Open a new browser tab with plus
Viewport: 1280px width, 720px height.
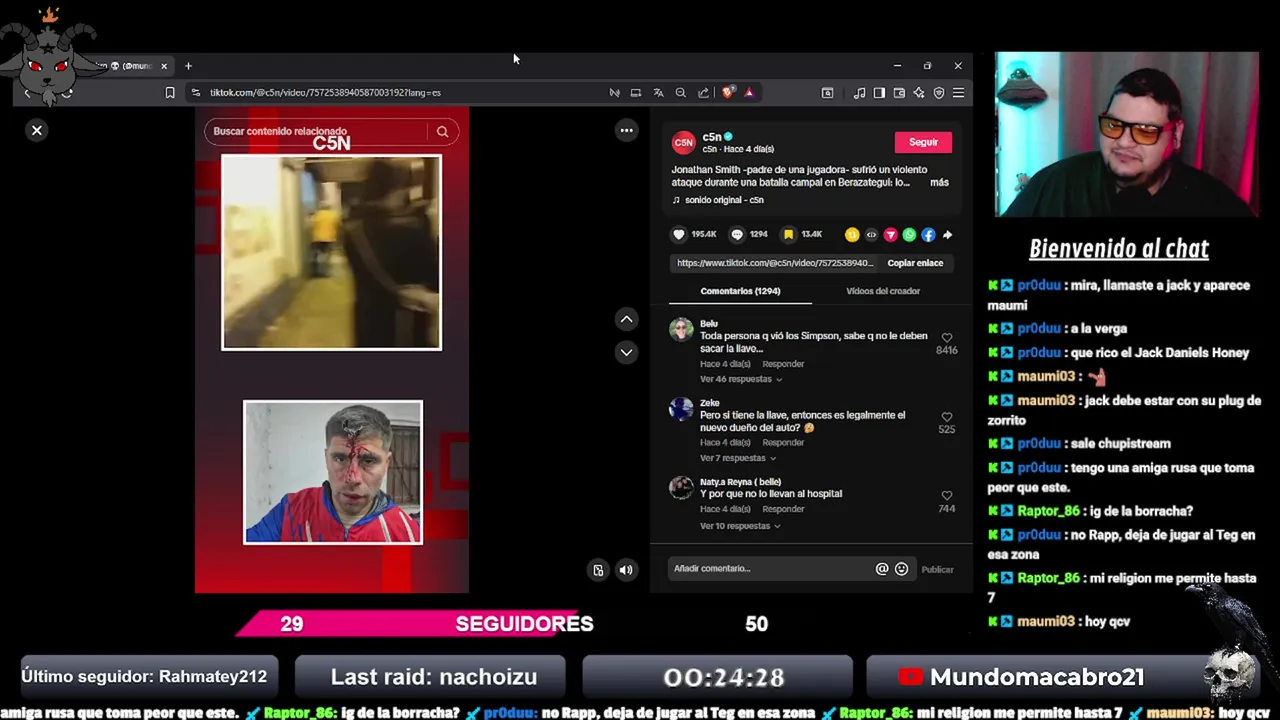[188, 66]
